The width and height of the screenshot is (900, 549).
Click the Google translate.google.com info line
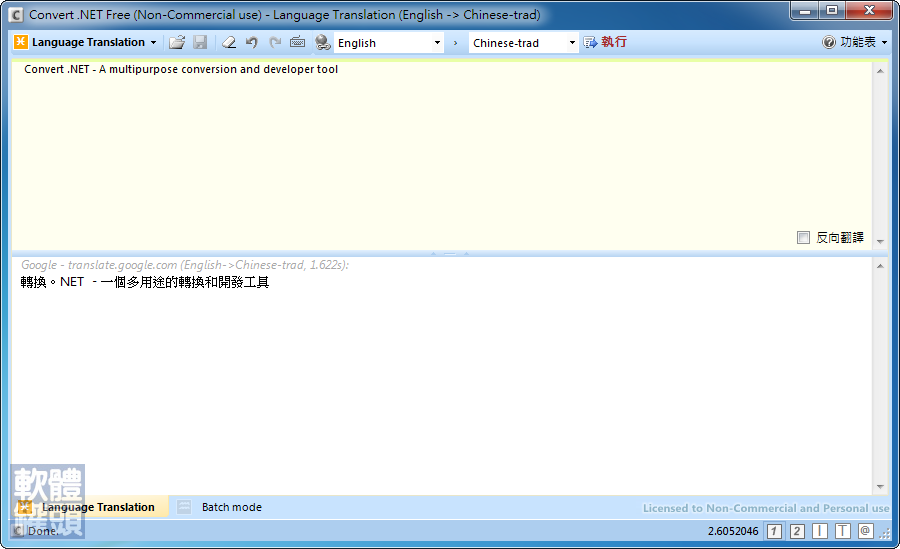[x=185, y=265]
